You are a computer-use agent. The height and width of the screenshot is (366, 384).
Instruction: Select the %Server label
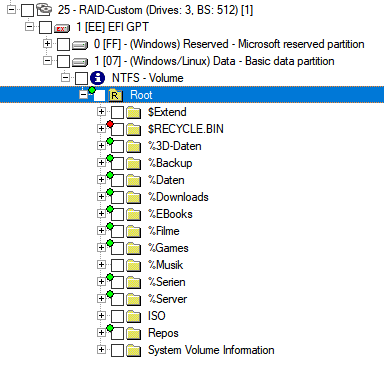pos(167,299)
